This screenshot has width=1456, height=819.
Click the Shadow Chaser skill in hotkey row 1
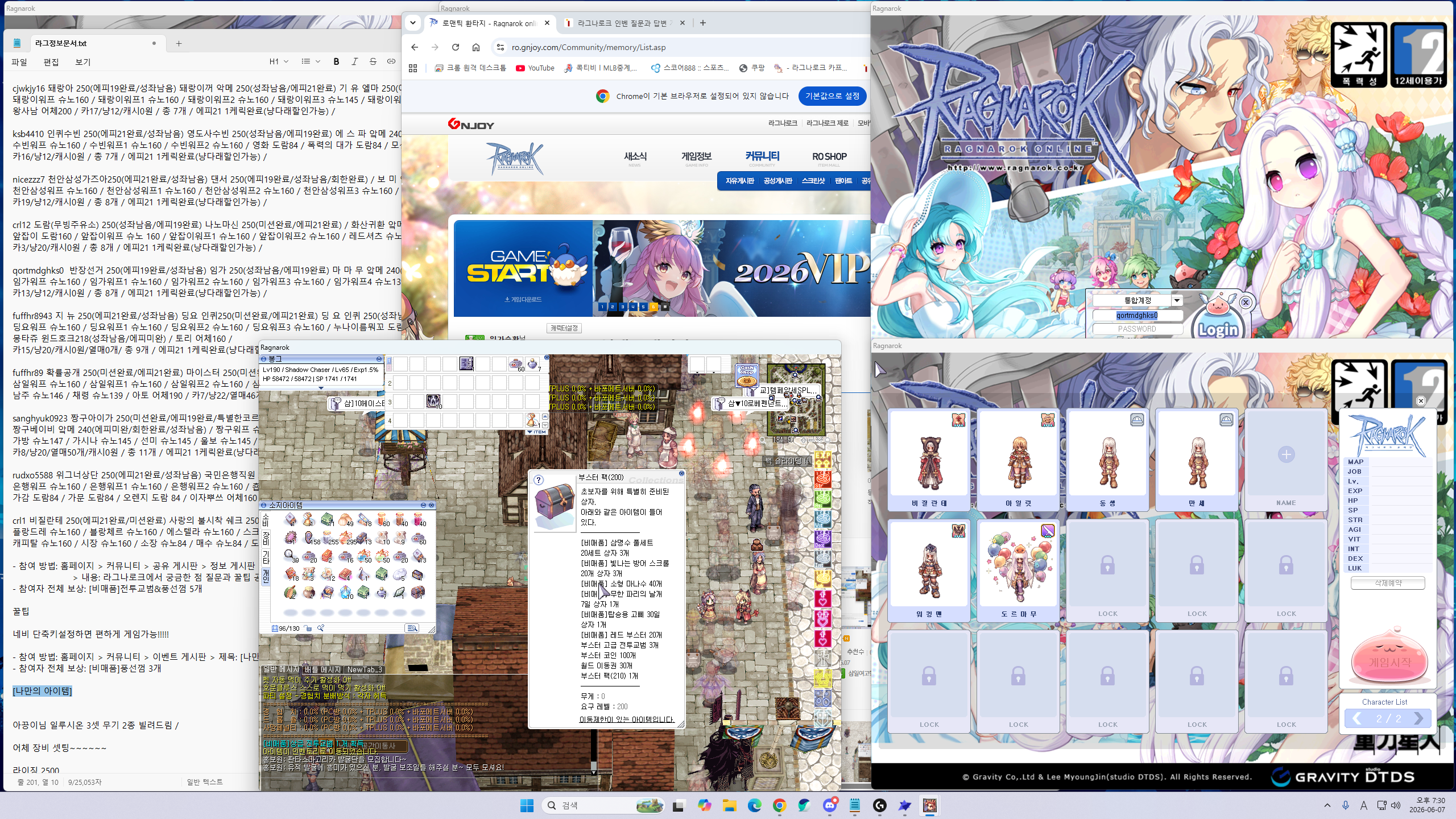pos(466,363)
